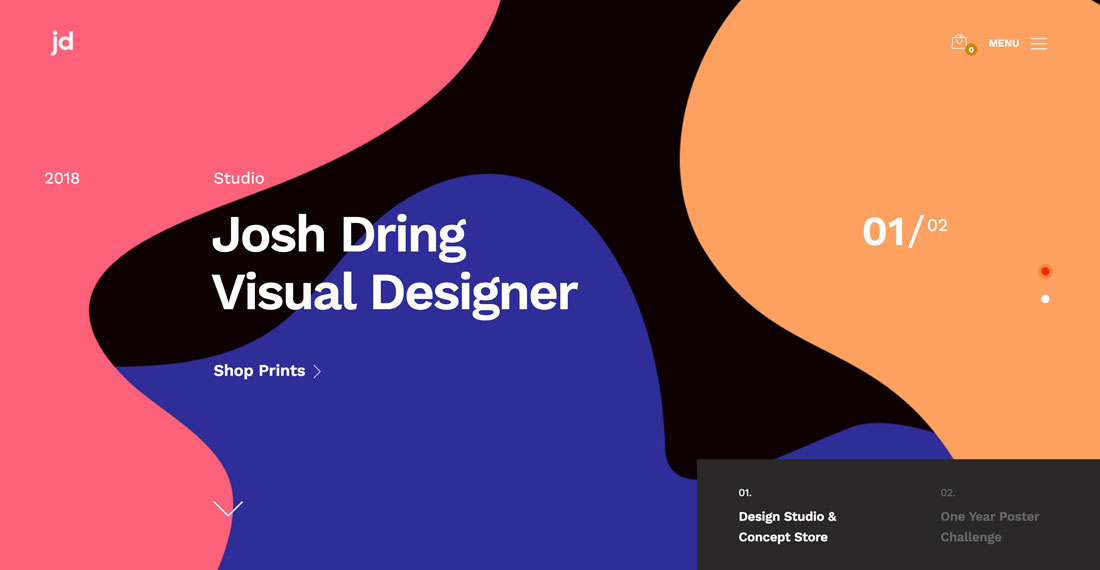Click the arrow beside Shop Prints
Viewport: 1100px width, 570px height.
pyautogui.click(x=317, y=372)
